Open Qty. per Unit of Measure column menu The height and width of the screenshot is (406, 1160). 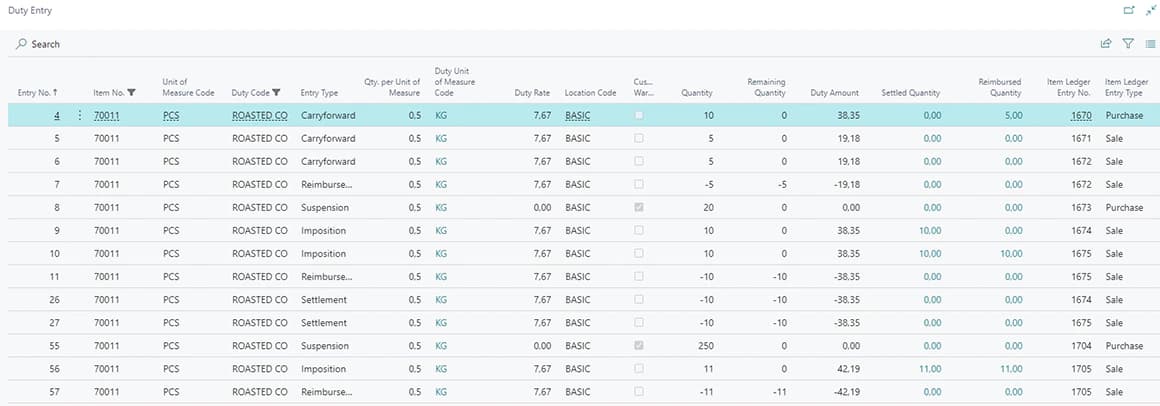pos(392,87)
